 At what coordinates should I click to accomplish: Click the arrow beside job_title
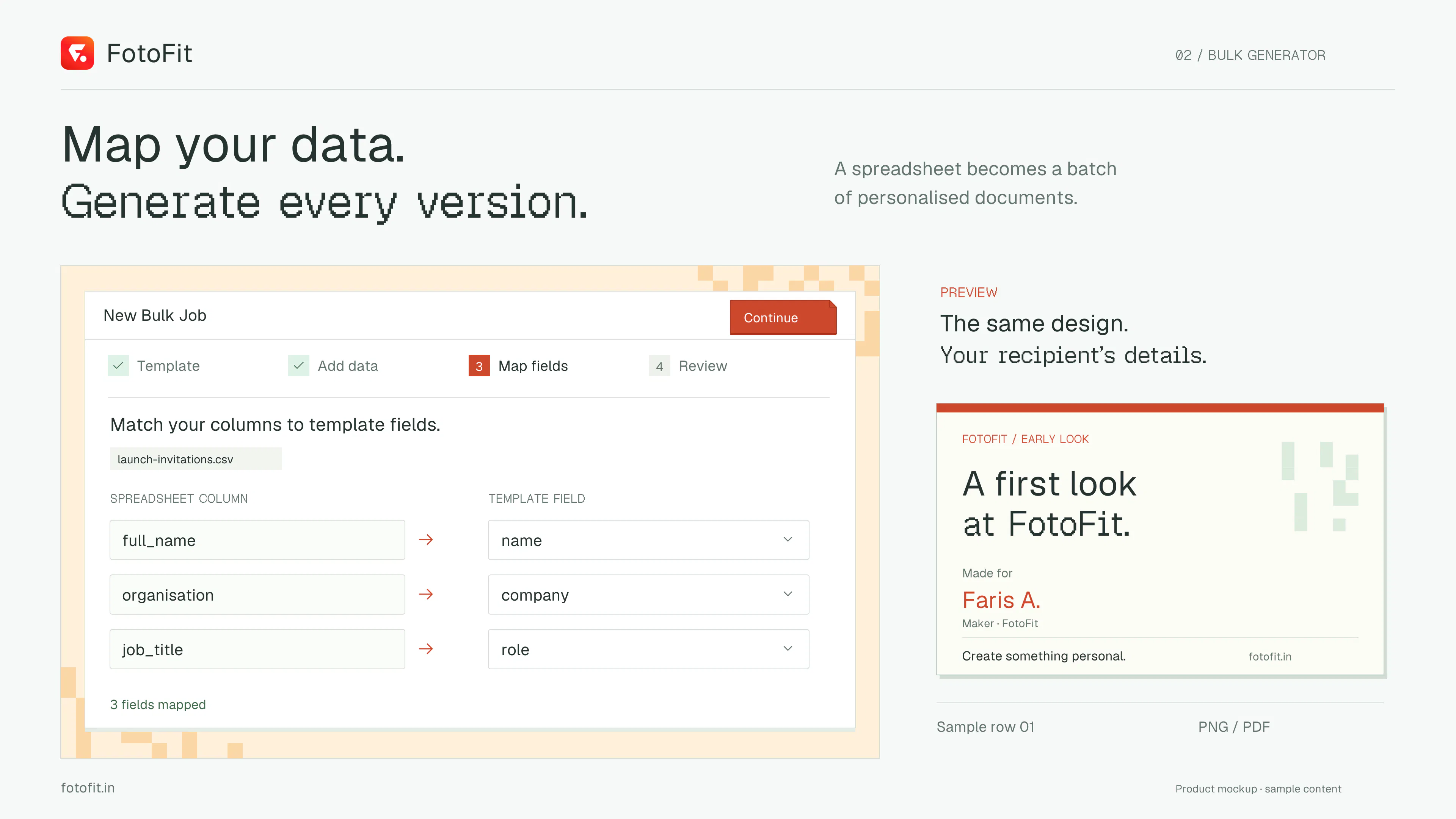[425, 649]
